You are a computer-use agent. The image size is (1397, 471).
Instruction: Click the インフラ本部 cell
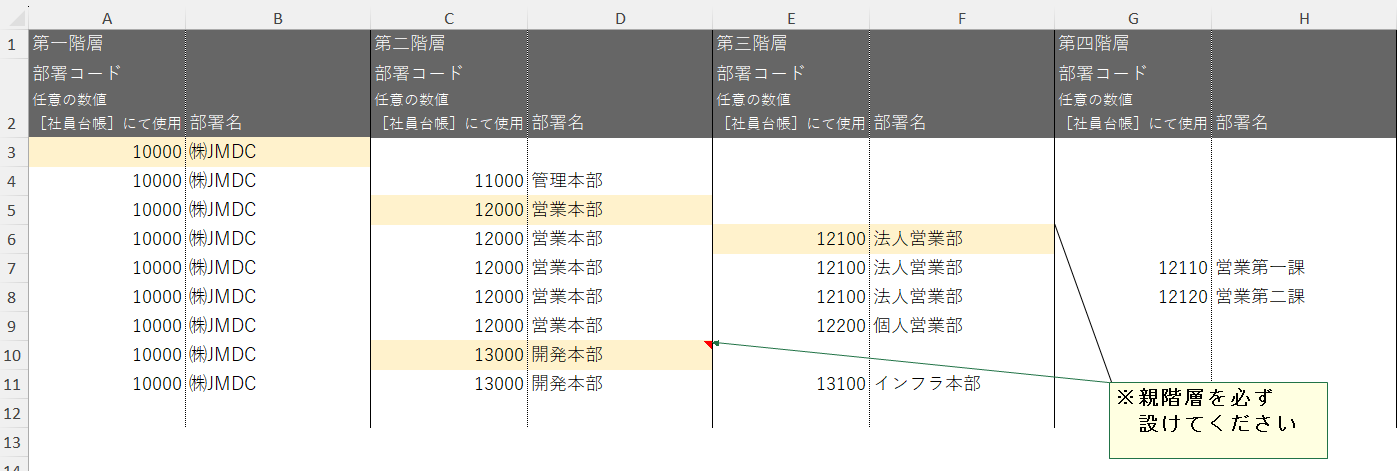[x=962, y=384]
